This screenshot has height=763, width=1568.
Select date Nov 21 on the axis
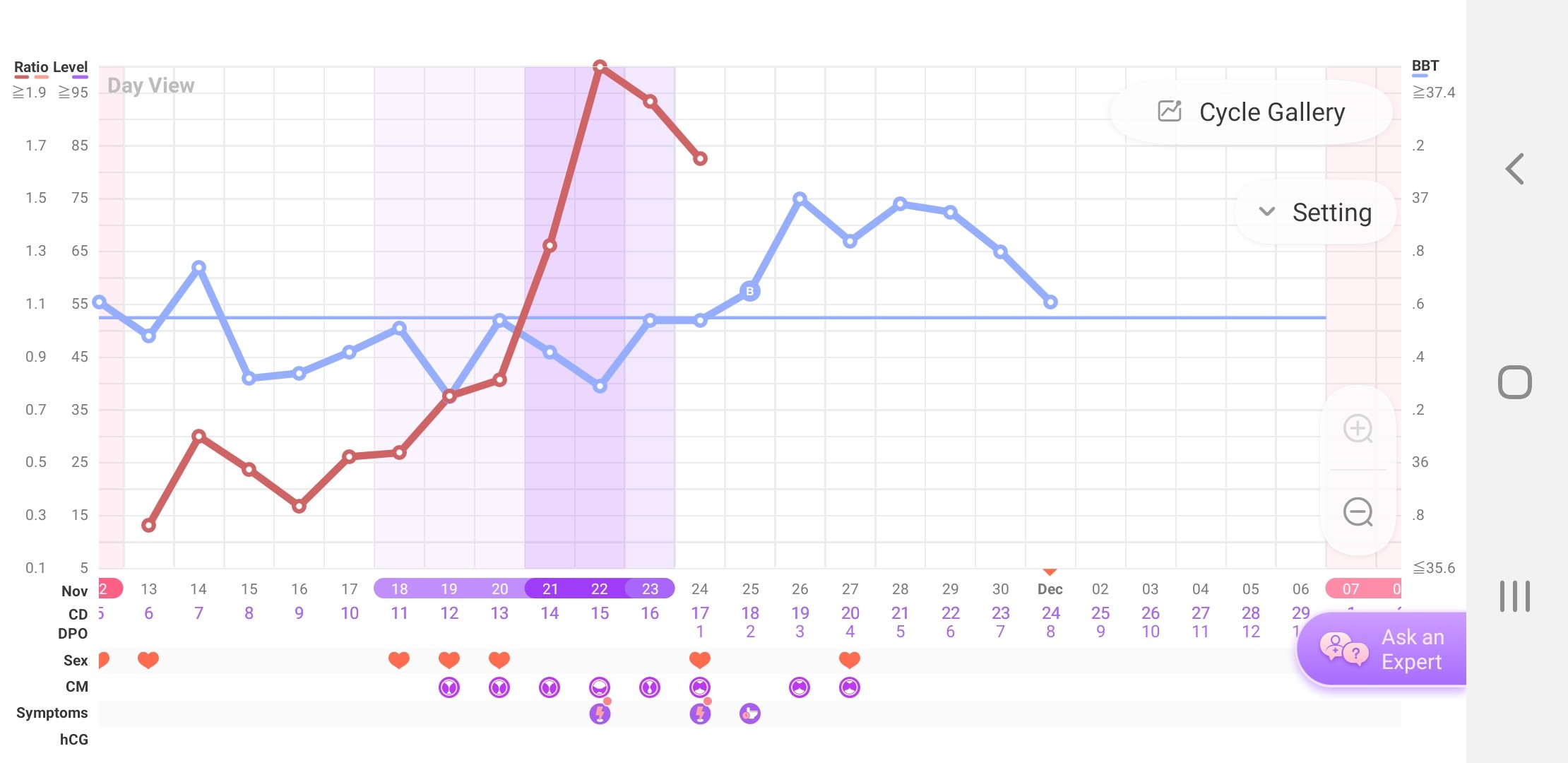tap(550, 589)
